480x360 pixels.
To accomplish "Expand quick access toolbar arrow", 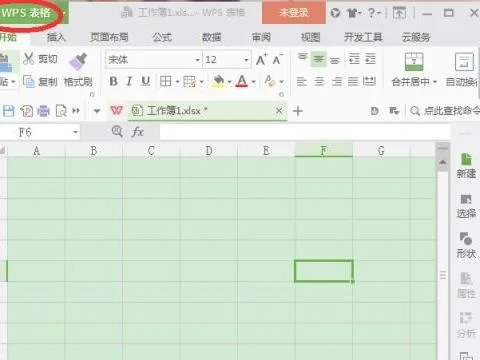I will (97, 111).
